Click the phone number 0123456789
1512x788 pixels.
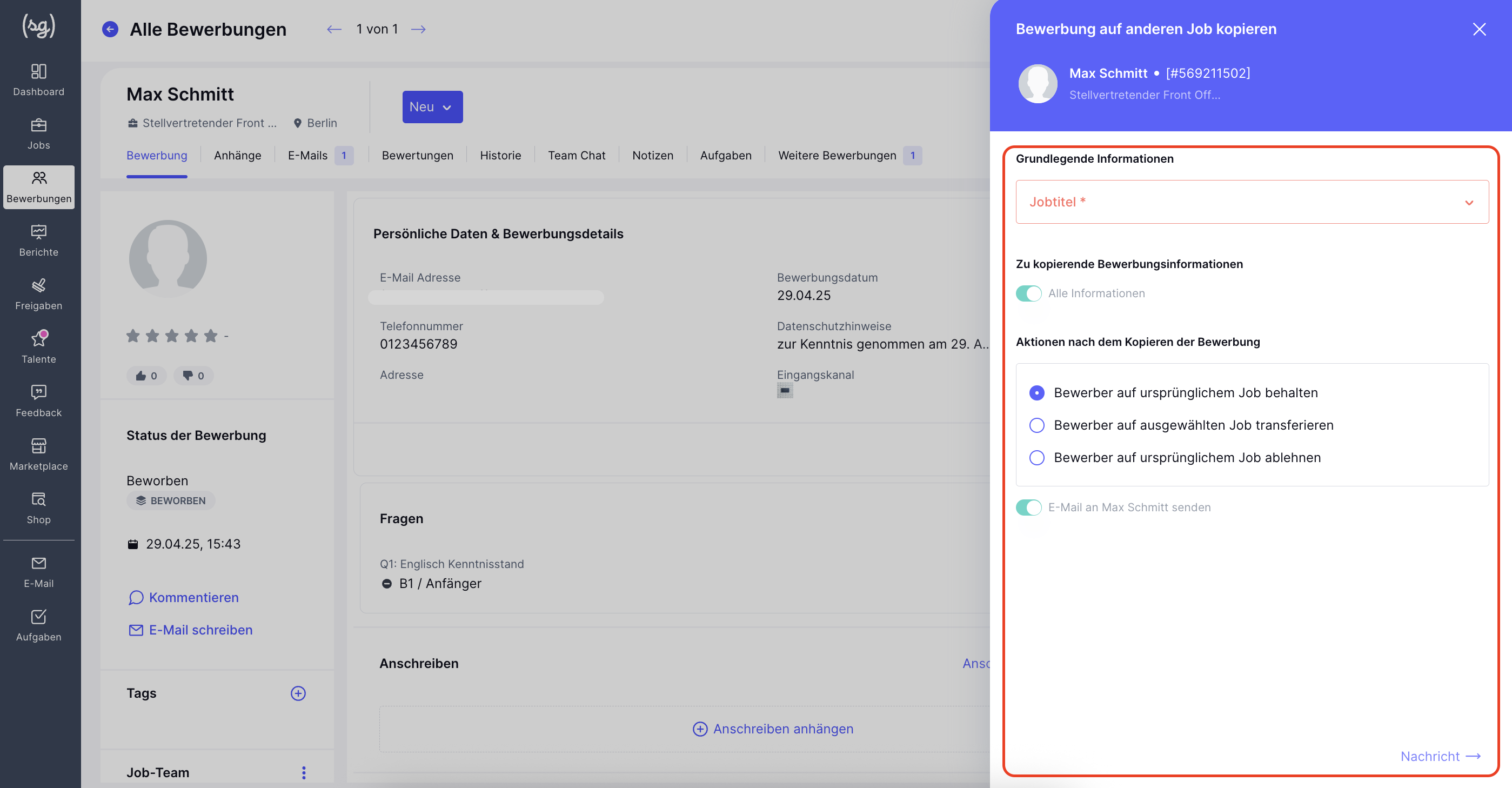(418, 344)
